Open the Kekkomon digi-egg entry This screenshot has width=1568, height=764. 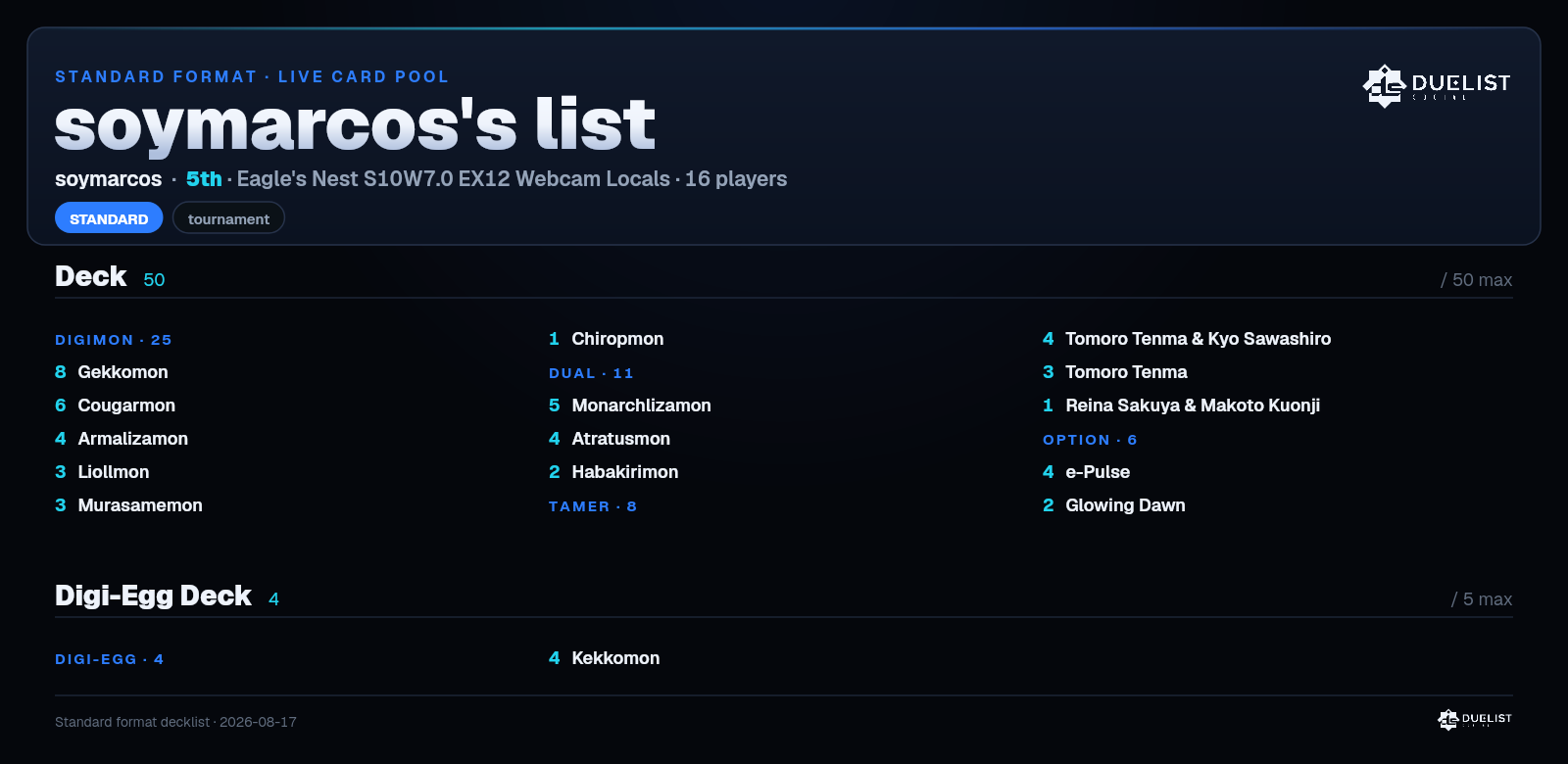[605, 658]
